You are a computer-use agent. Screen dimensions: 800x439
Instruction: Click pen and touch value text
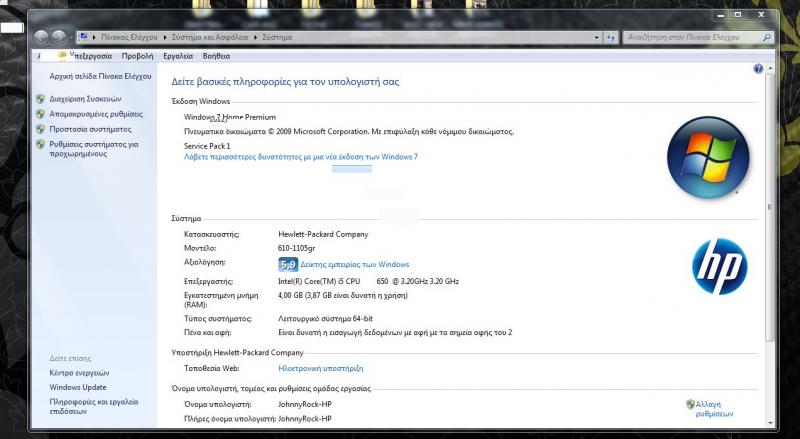point(395,332)
